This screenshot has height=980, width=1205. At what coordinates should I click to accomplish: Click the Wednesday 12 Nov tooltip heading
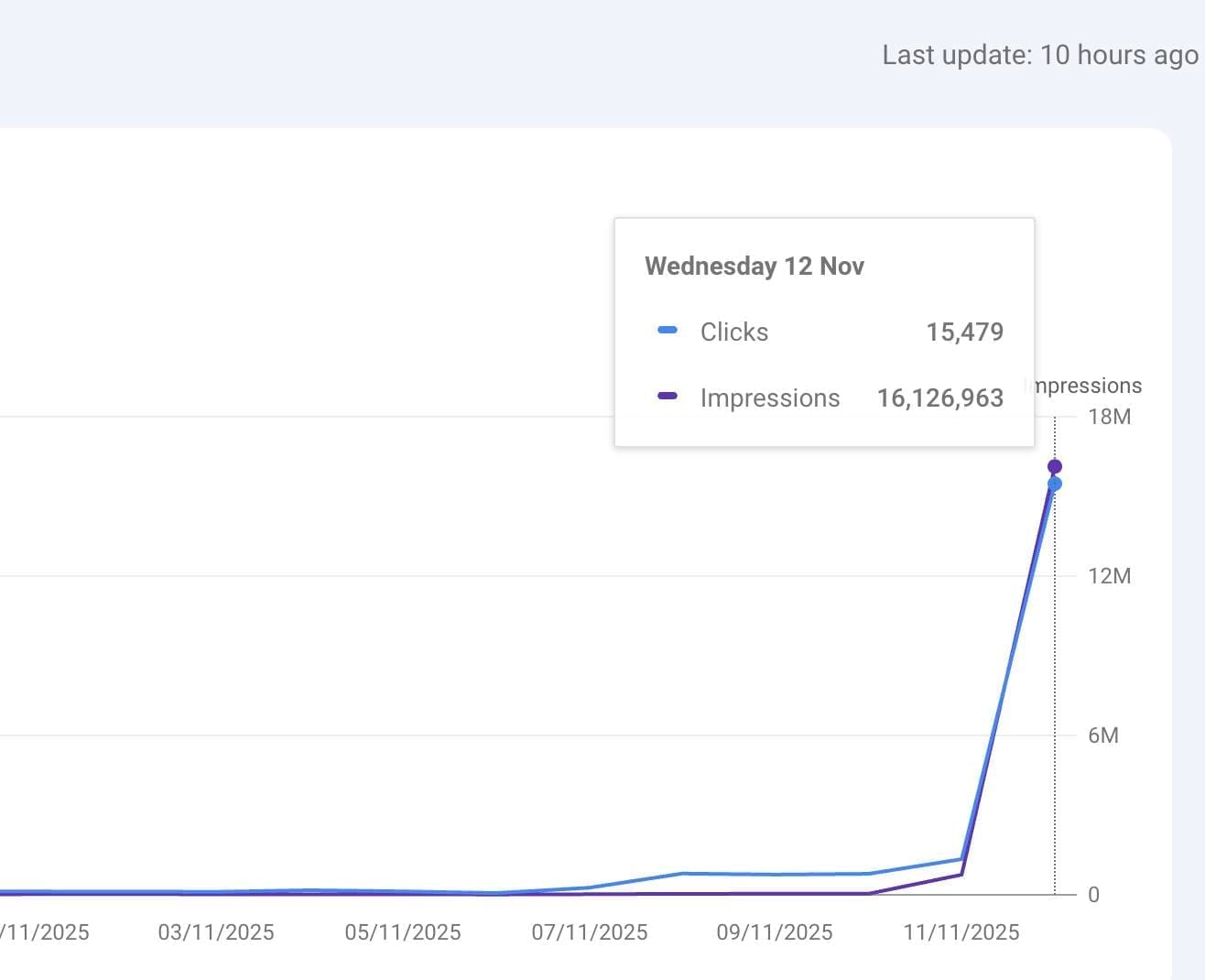(754, 266)
